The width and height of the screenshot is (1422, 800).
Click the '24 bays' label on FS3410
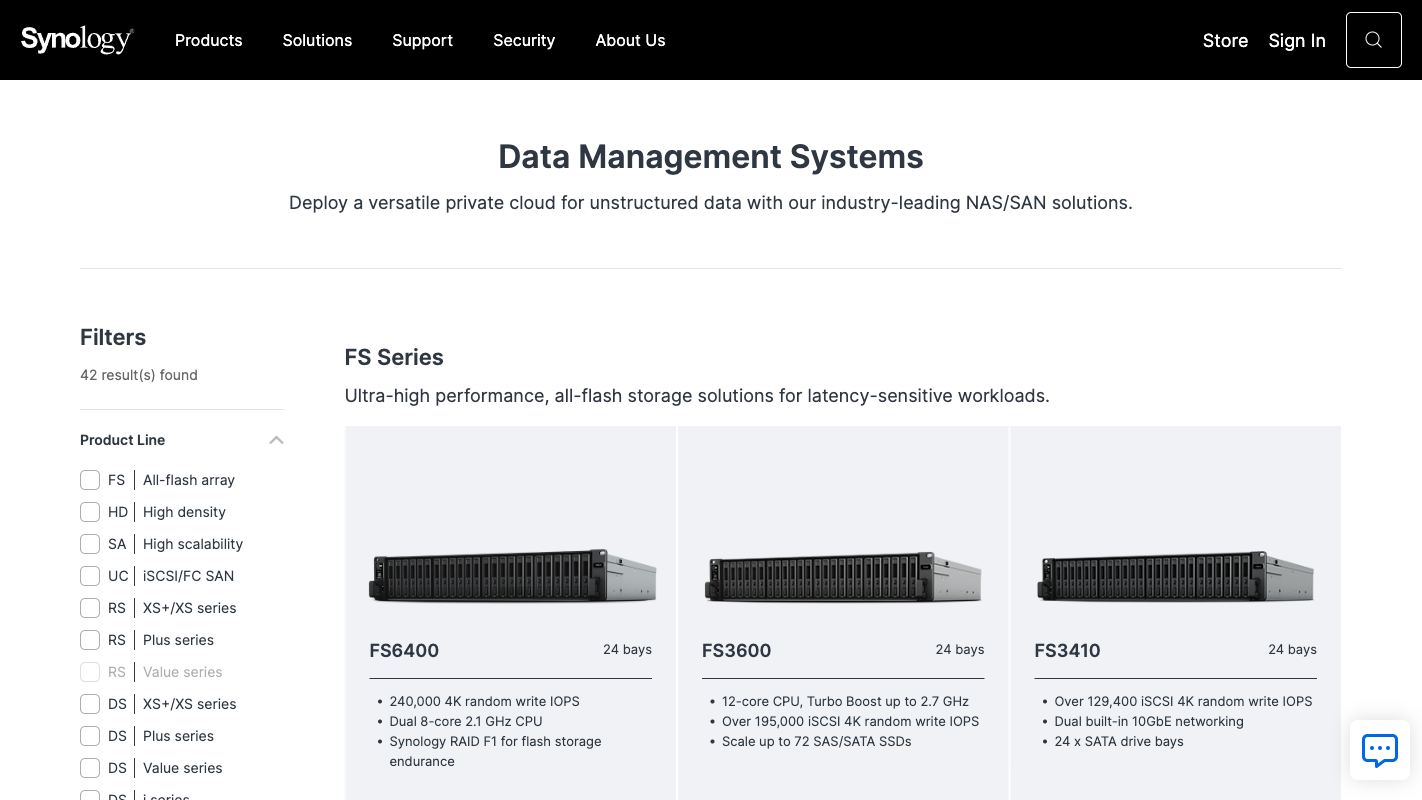pos(1292,649)
